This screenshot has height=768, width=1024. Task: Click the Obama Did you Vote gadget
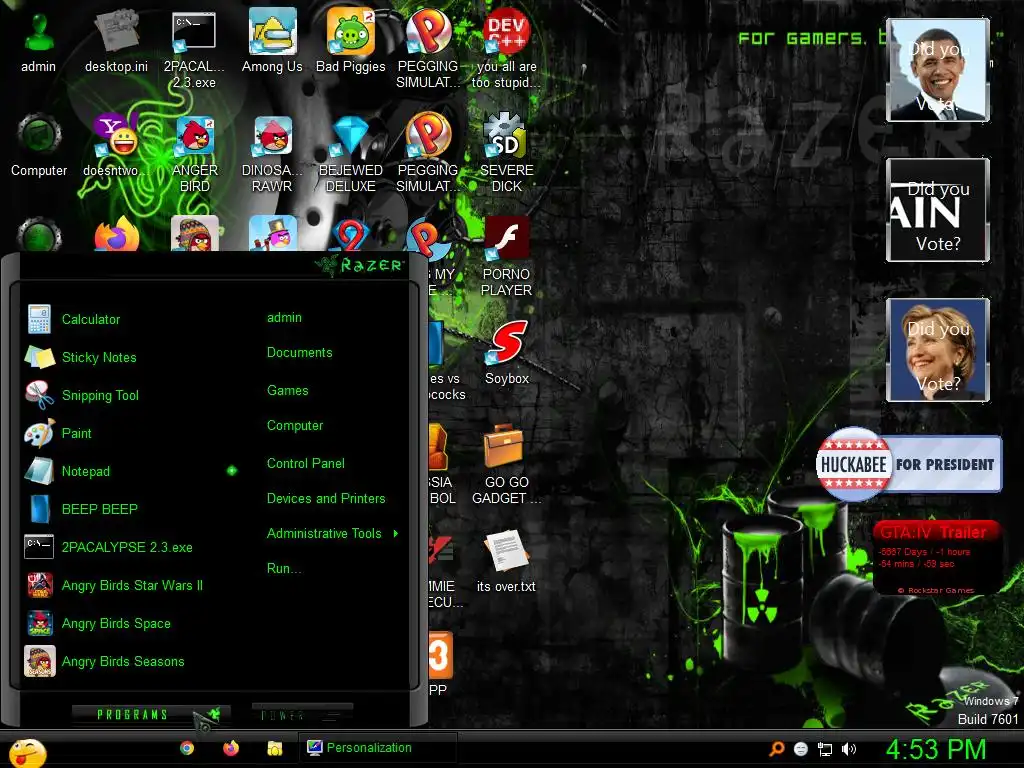click(x=937, y=70)
